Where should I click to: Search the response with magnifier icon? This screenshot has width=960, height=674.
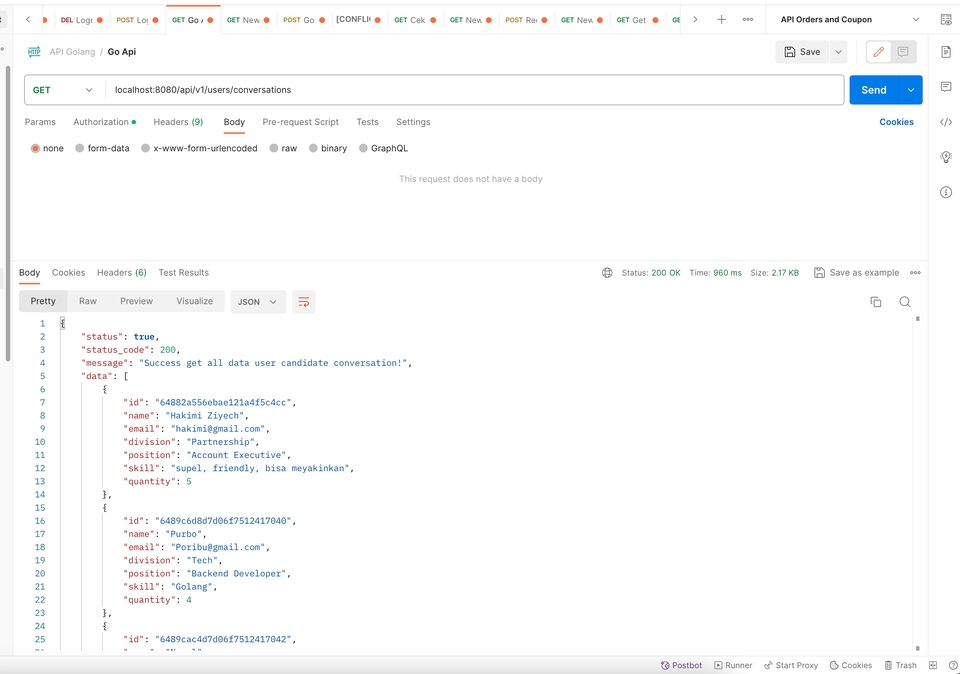click(x=905, y=302)
